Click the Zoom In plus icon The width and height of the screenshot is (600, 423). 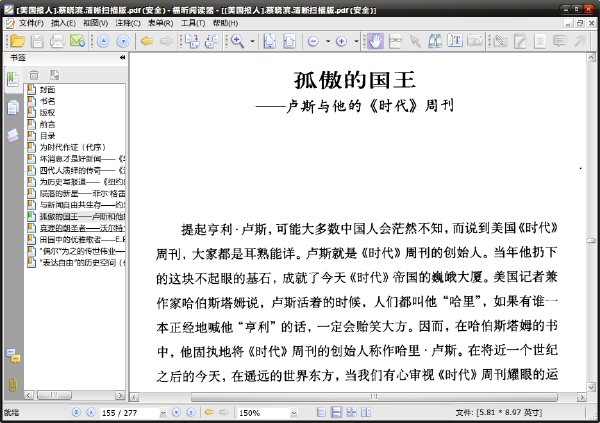point(341,41)
